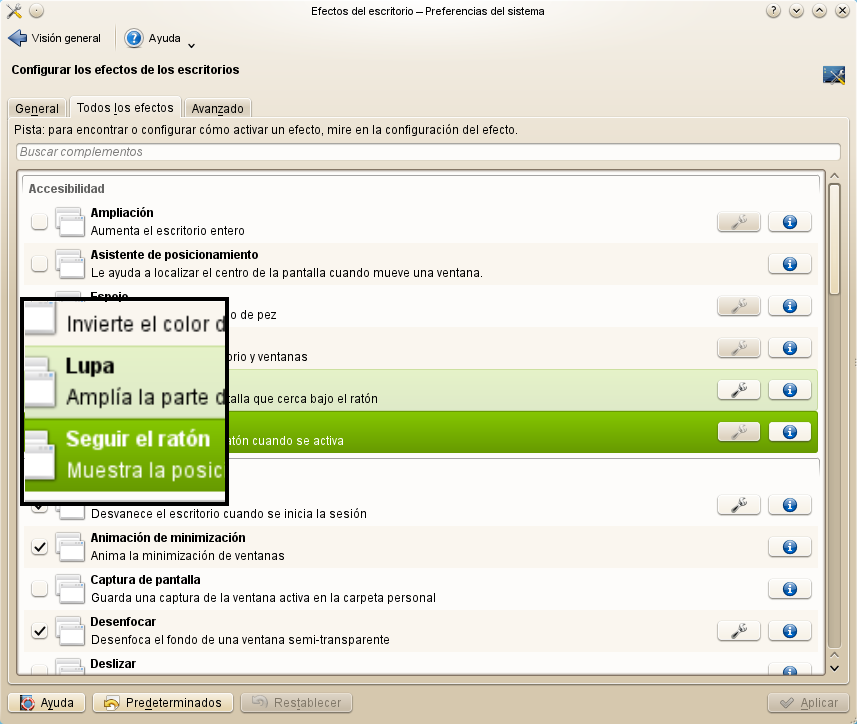
Task: Show info about Seguir el ratón
Action: pyautogui.click(x=789, y=432)
